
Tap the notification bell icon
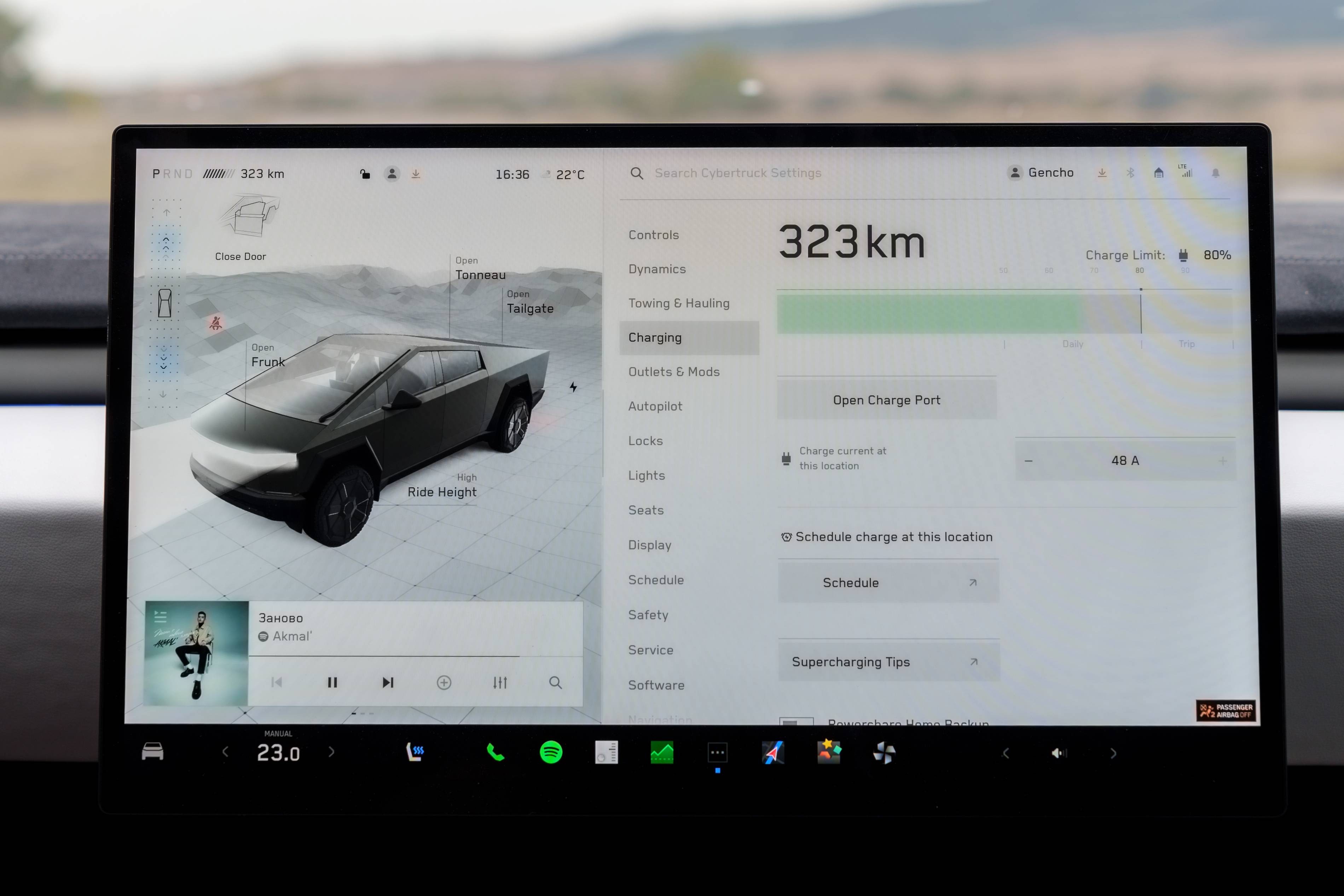point(1216,173)
